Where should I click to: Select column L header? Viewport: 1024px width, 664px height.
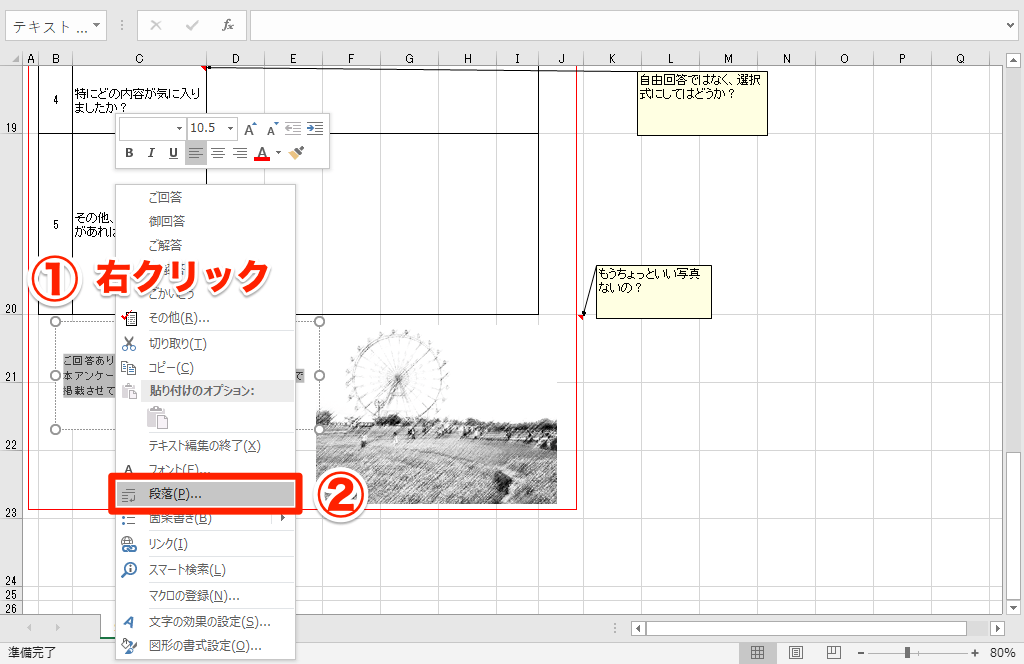pos(671,59)
